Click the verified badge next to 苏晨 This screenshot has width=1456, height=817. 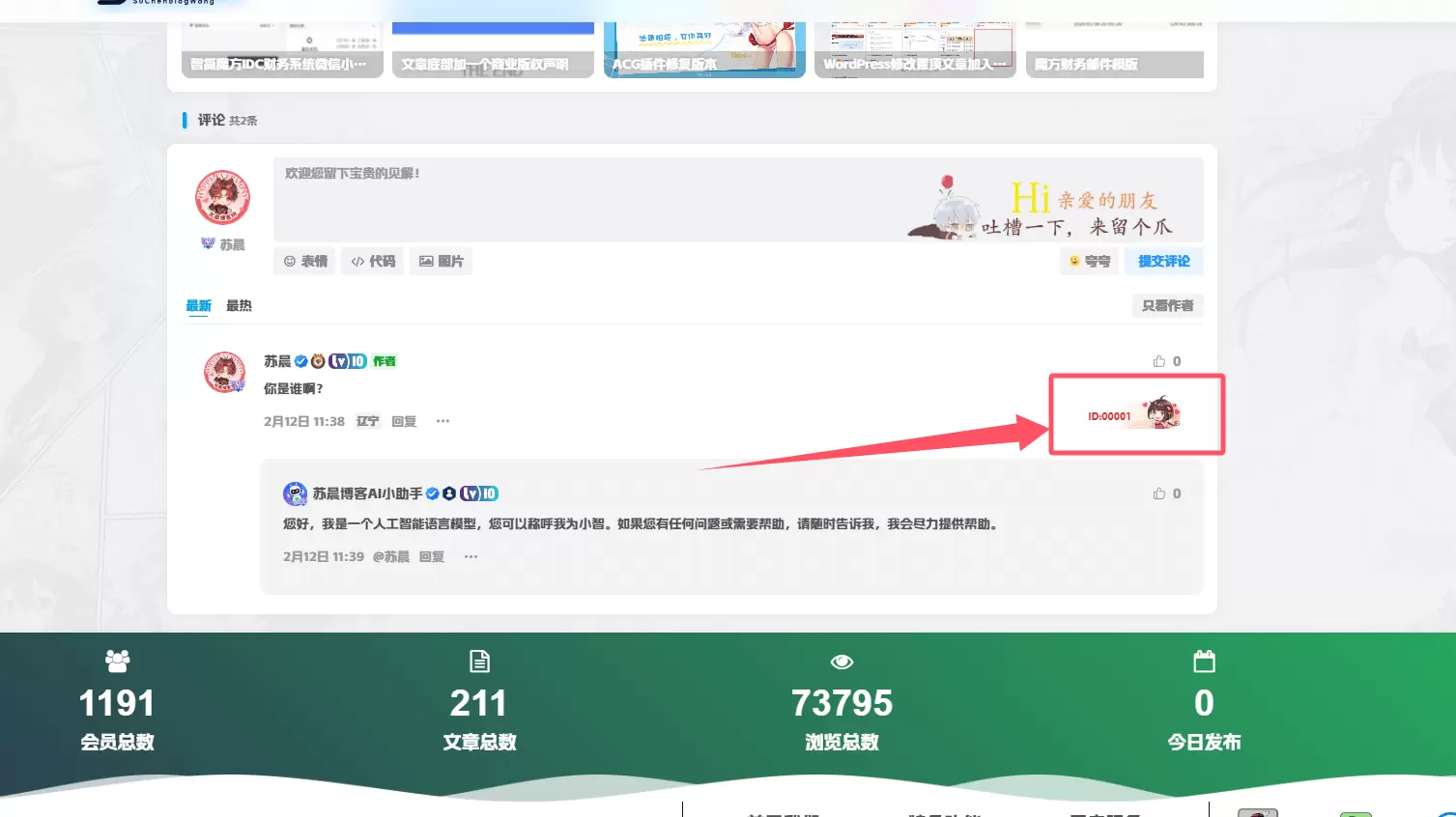(x=300, y=361)
